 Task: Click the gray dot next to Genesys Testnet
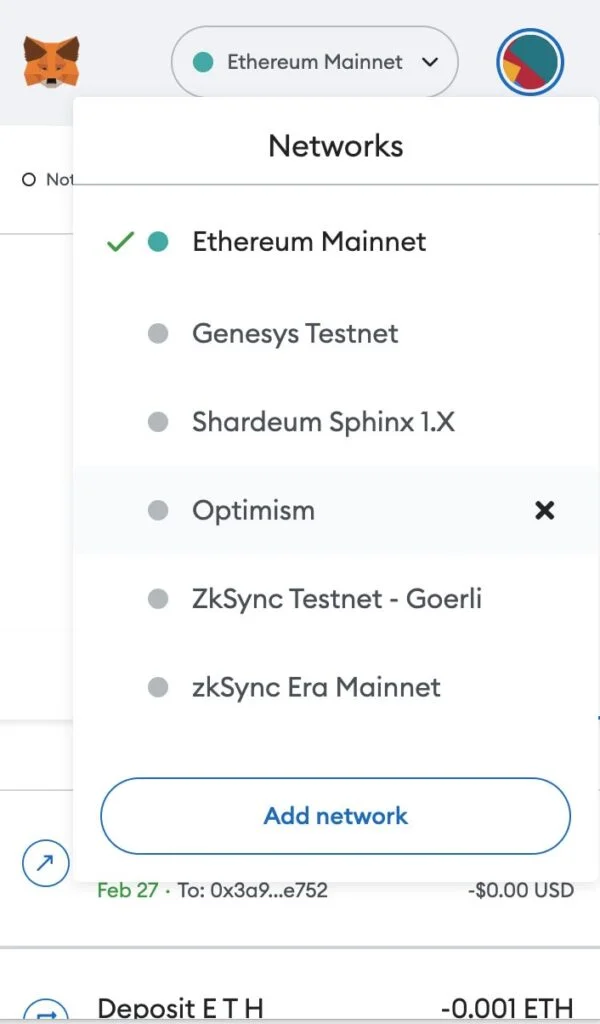pyautogui.click(x=157, y=333)
